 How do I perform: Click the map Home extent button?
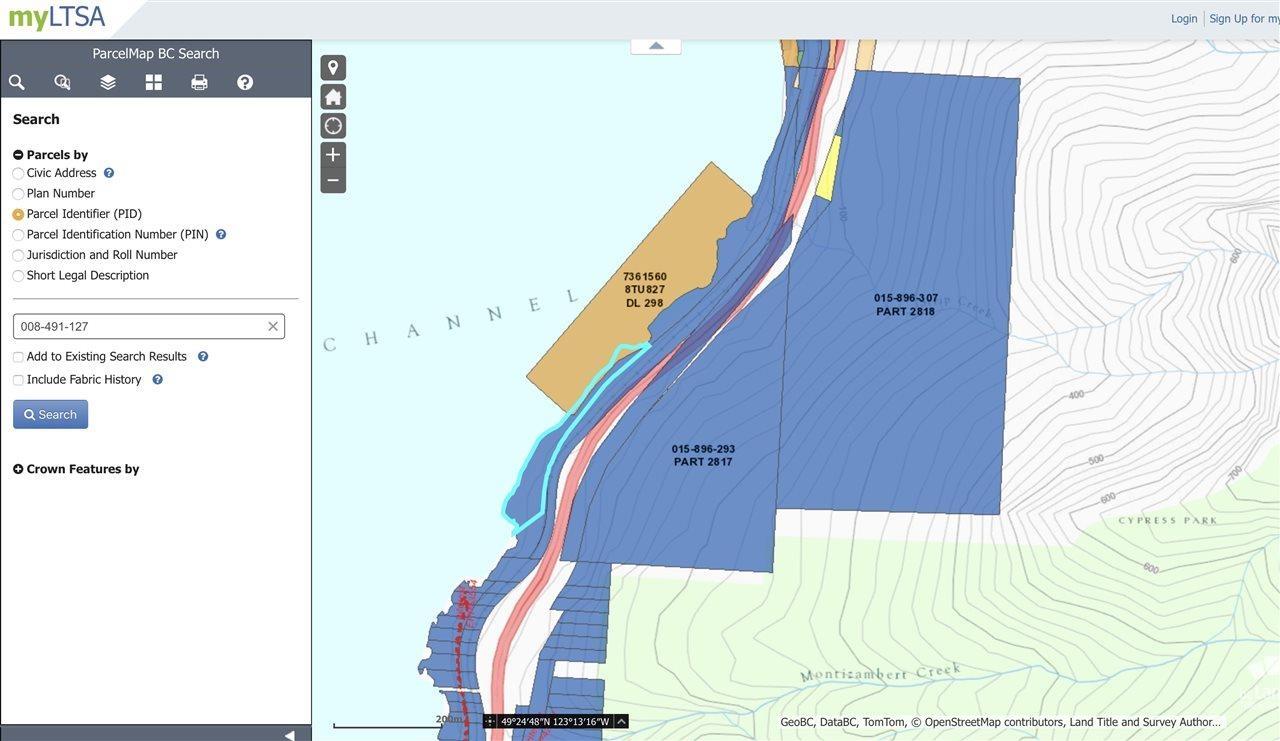point(333,97)
